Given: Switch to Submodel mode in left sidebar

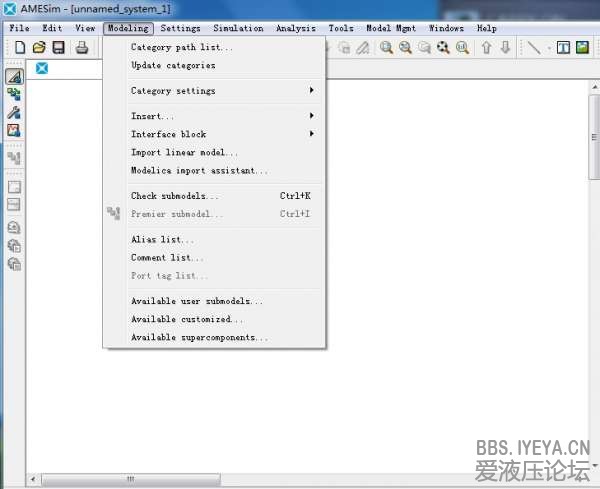Looking at the screenshot, I should pyautogui.click(x=14, y=94).
